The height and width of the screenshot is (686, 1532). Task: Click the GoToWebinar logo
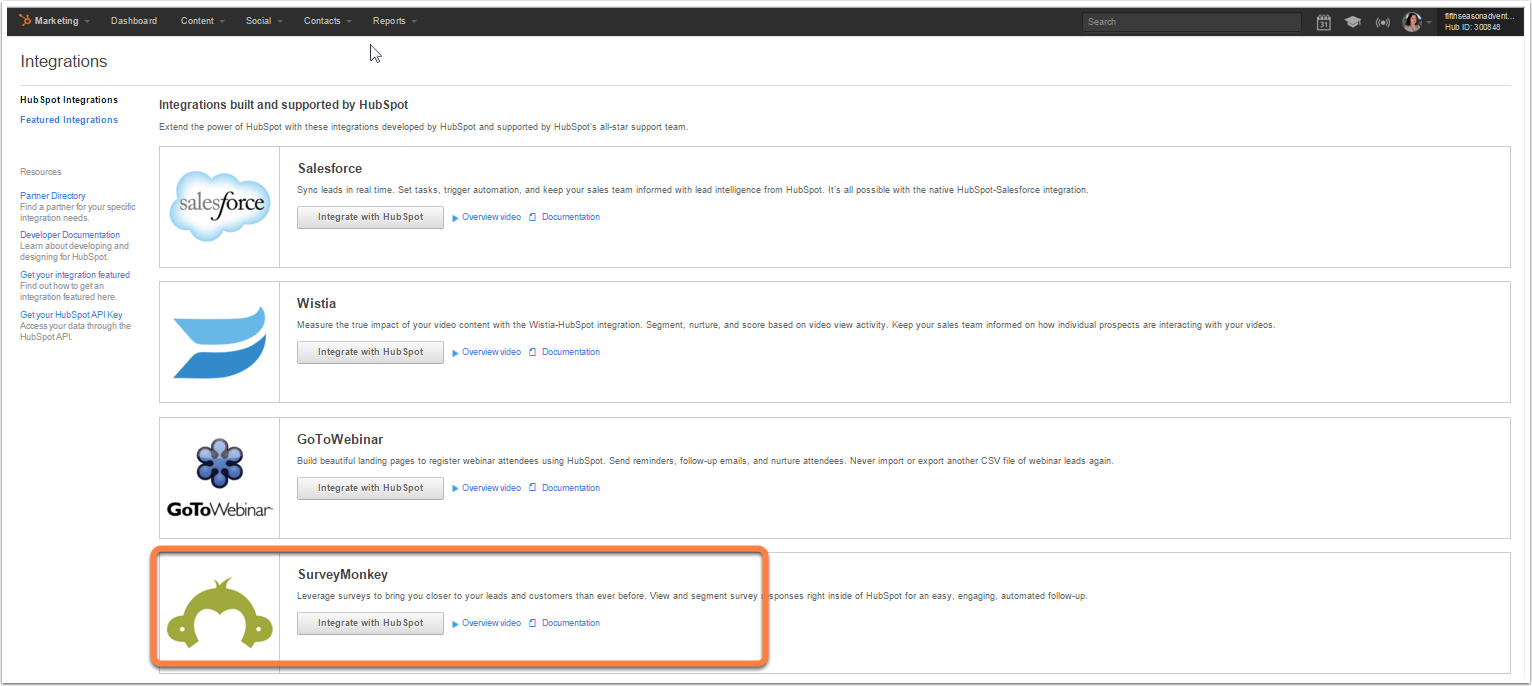pyautogui.click(x=220, y=477)
